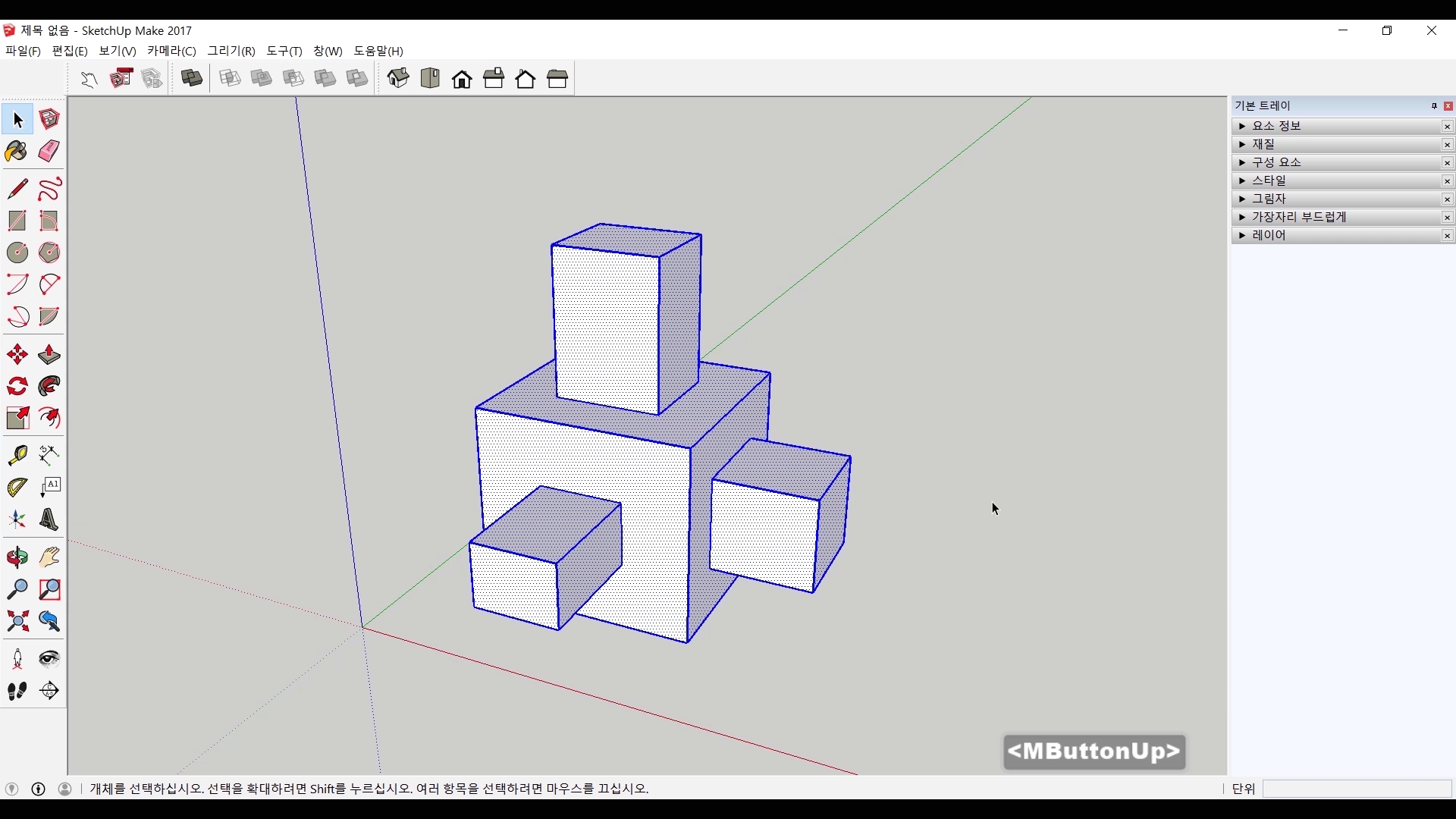This screenshot has width=1456, height=819.
Task: Close the 그림자 panel section
Action: click(x=1447, y=199)
